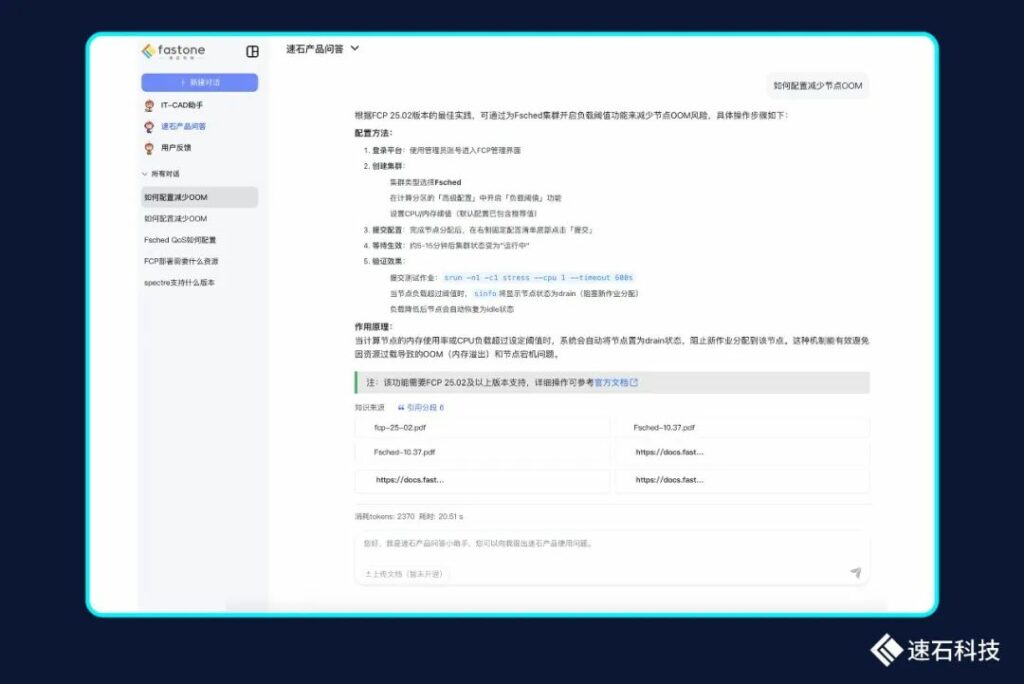
Task: Toggle the sidebar layout panel icon
Action: 252,51
